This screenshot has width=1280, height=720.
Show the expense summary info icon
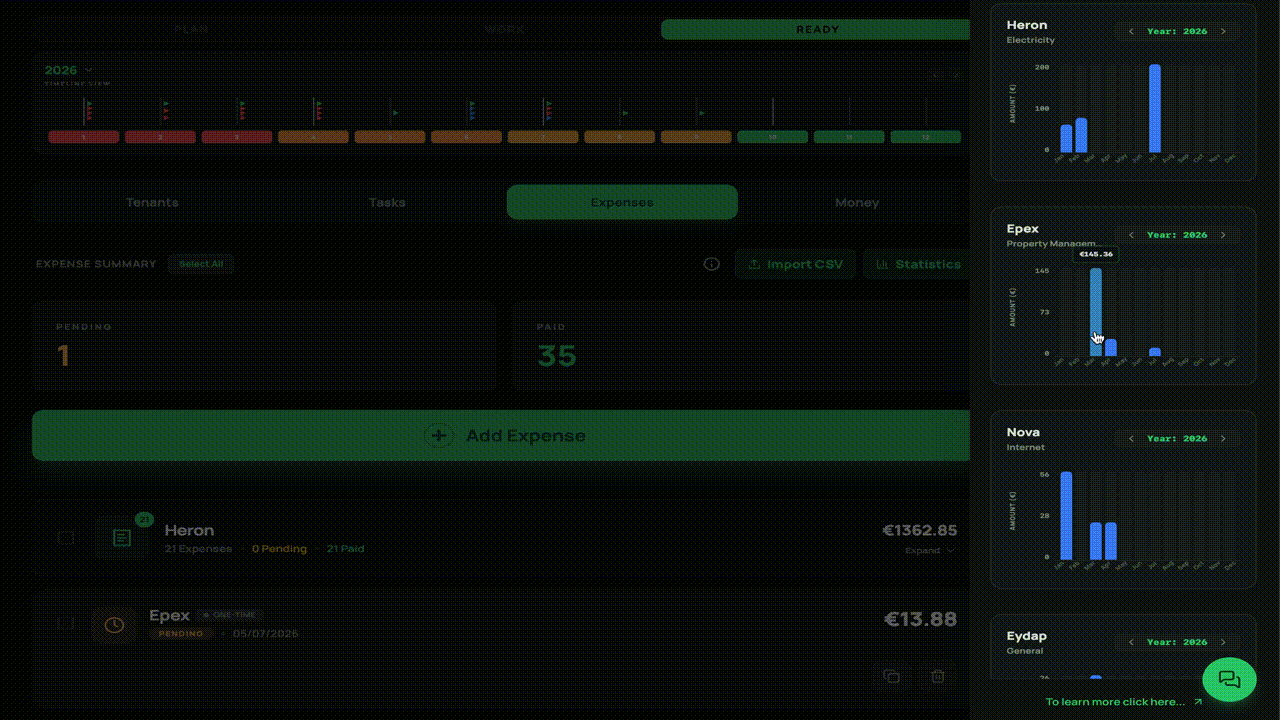[712, 264]
